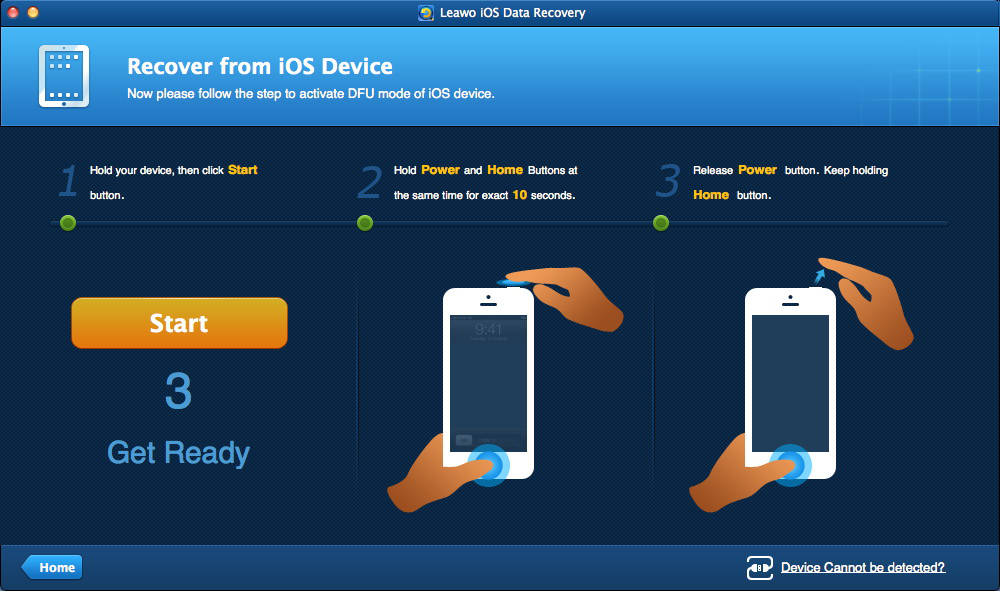Click the countdown number 3 under Start
1000x591 pixels.
pyautogui.click(x=179, y=391)
